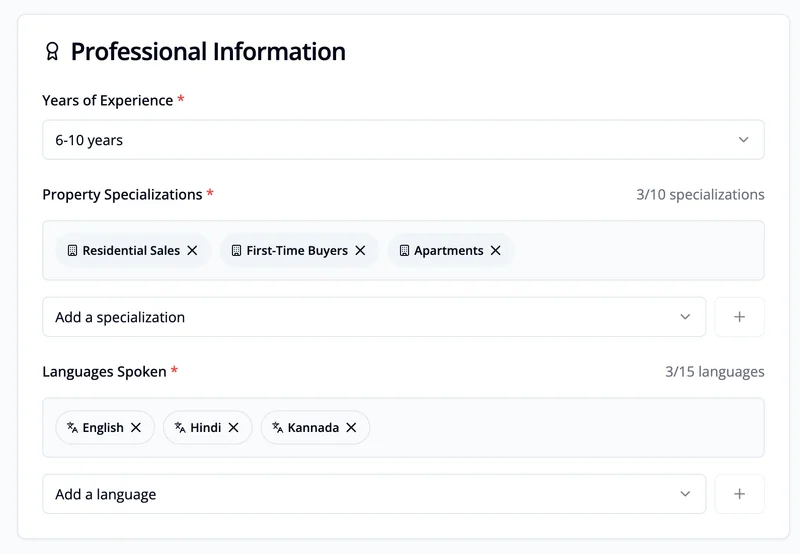Viewport: 800px width, 554px height.
Task: Click the Years of Experience label
Action: click(x=107, y=101)
